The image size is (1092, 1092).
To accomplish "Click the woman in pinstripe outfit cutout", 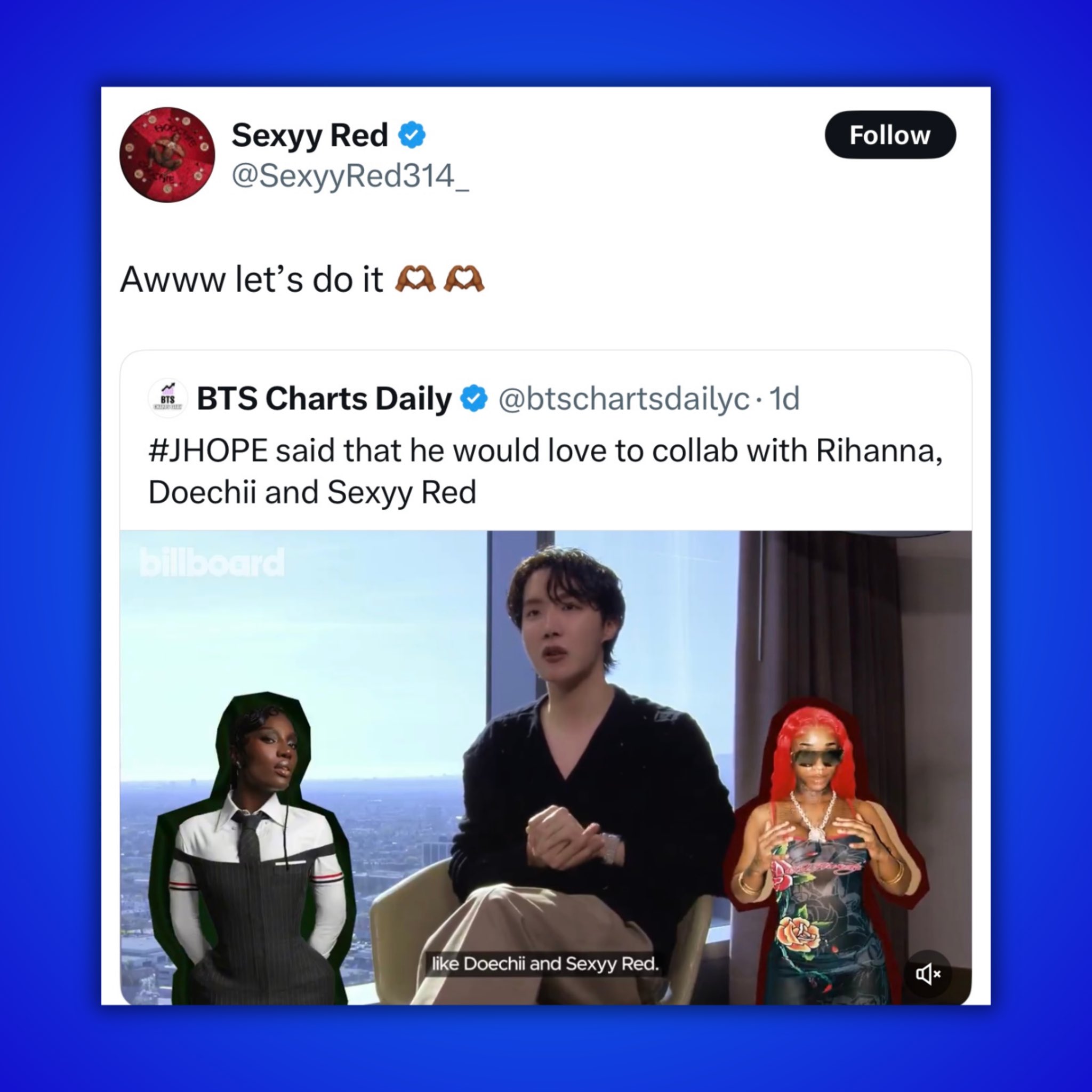I will pos(252,848).
